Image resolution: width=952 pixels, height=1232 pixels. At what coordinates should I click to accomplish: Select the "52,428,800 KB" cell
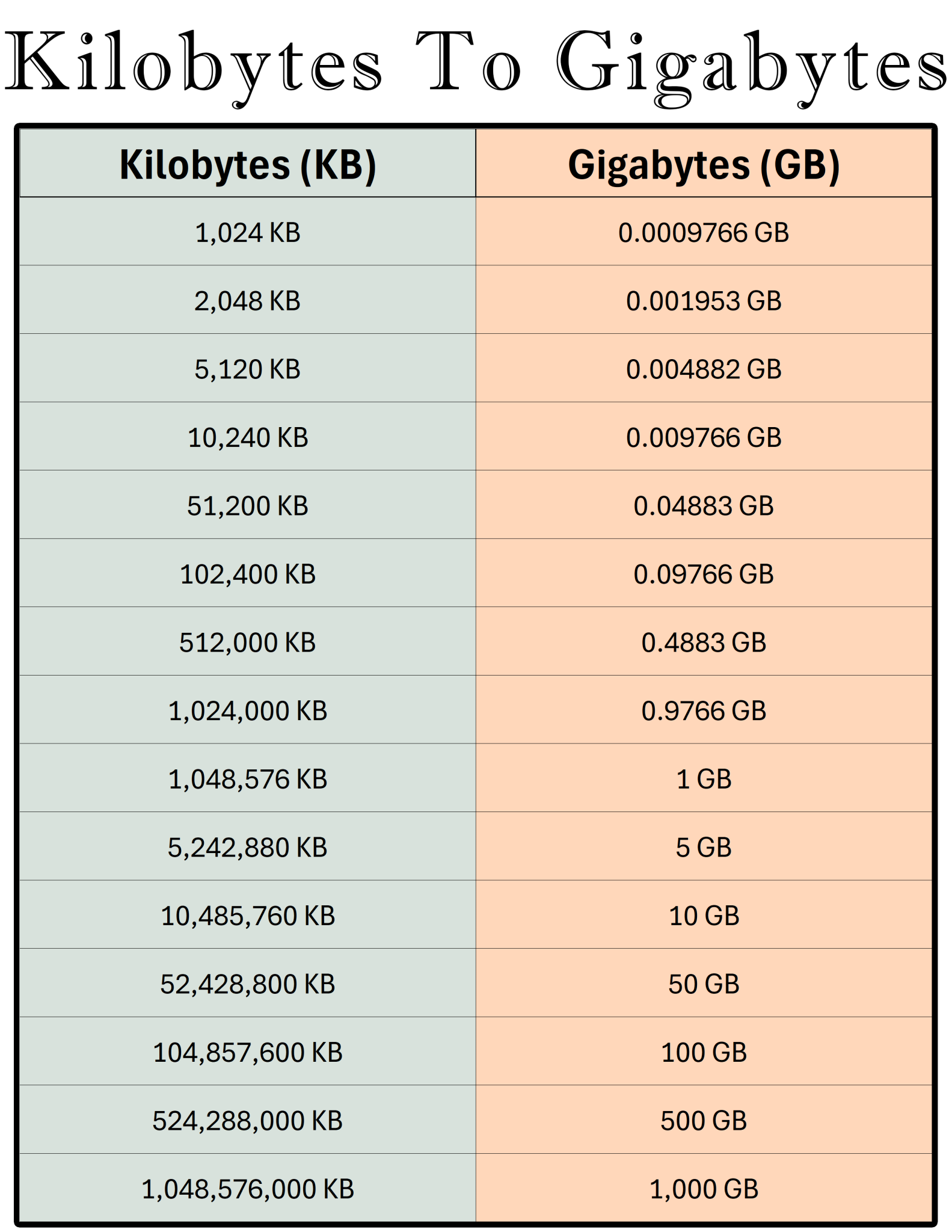pos(247,984)
